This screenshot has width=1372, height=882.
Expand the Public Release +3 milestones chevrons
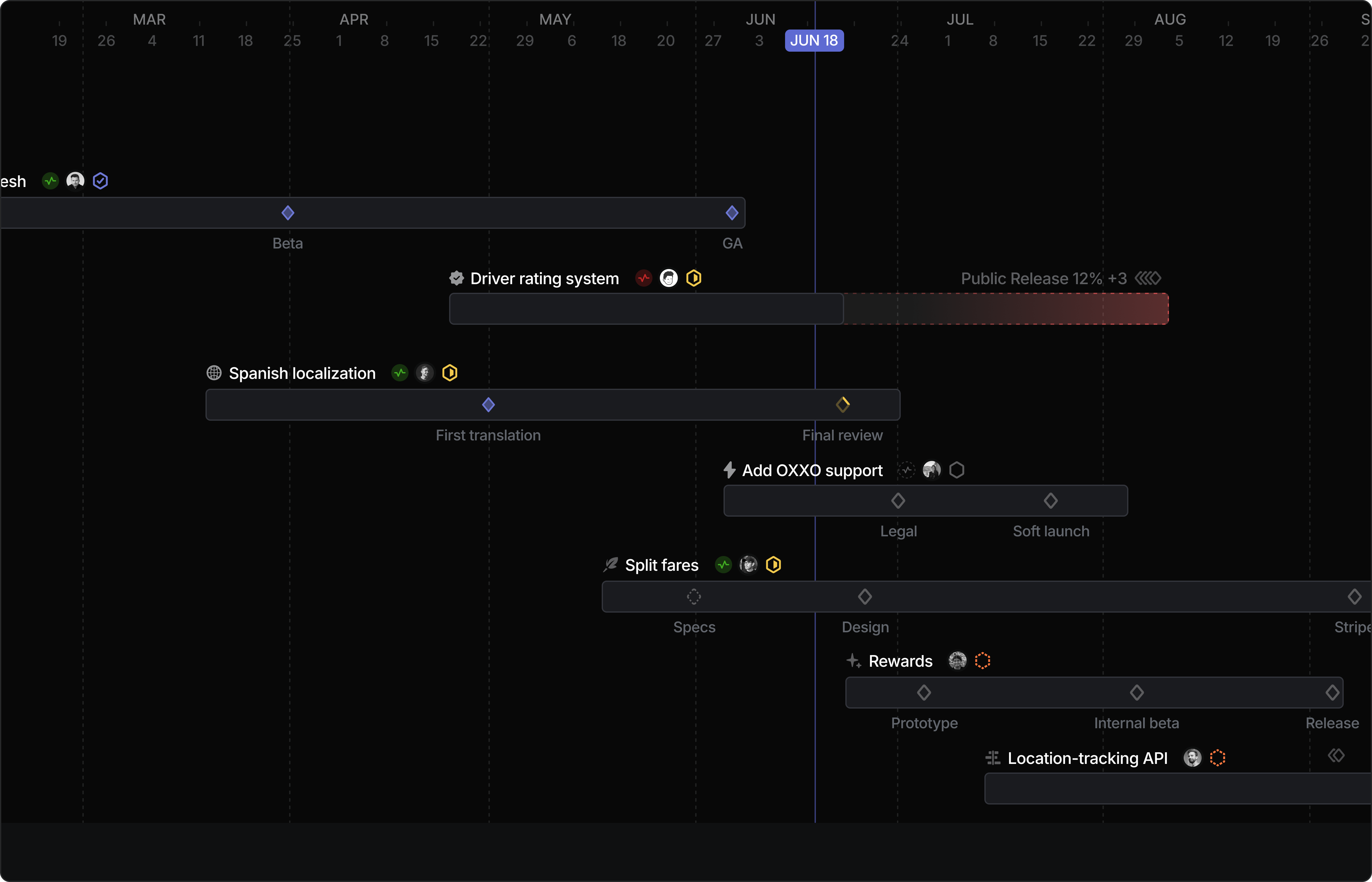(1148, 278)
